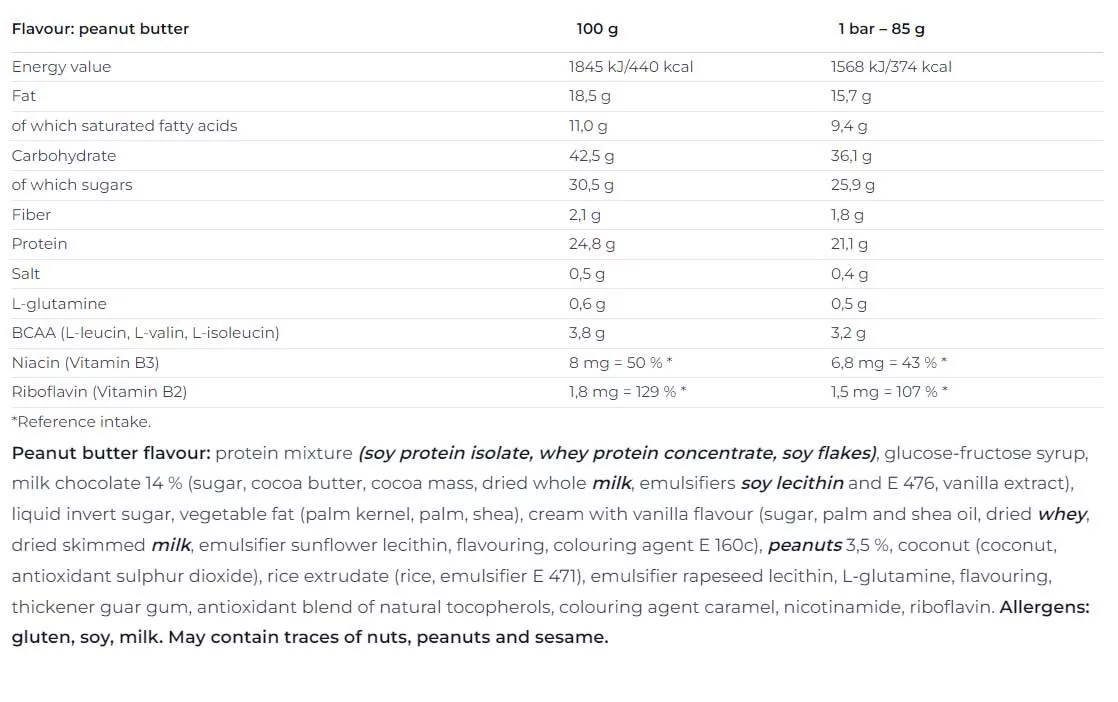
Task: Select the 'Salt' row label
Action: [x=26, y=274]
